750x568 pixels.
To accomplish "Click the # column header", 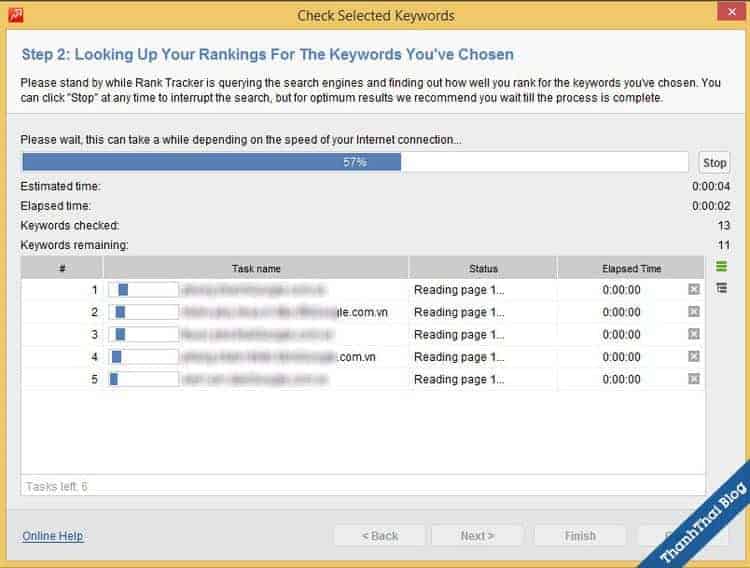I will pyautogui.click(x=62, y=268).
